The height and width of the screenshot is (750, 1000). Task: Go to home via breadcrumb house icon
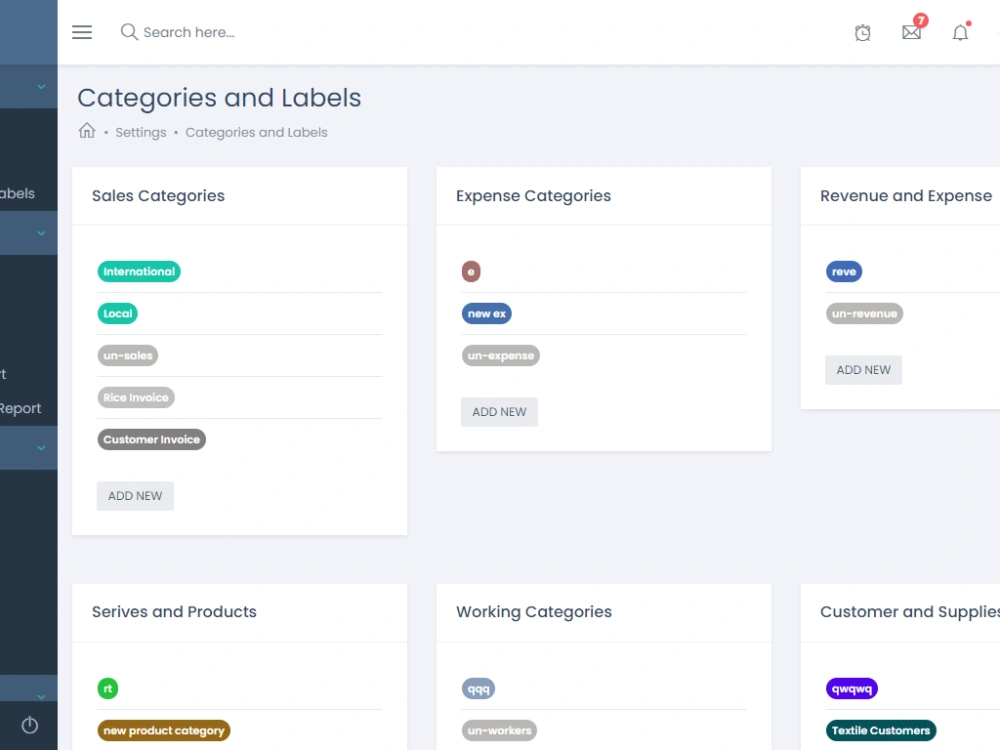[87, 131]
